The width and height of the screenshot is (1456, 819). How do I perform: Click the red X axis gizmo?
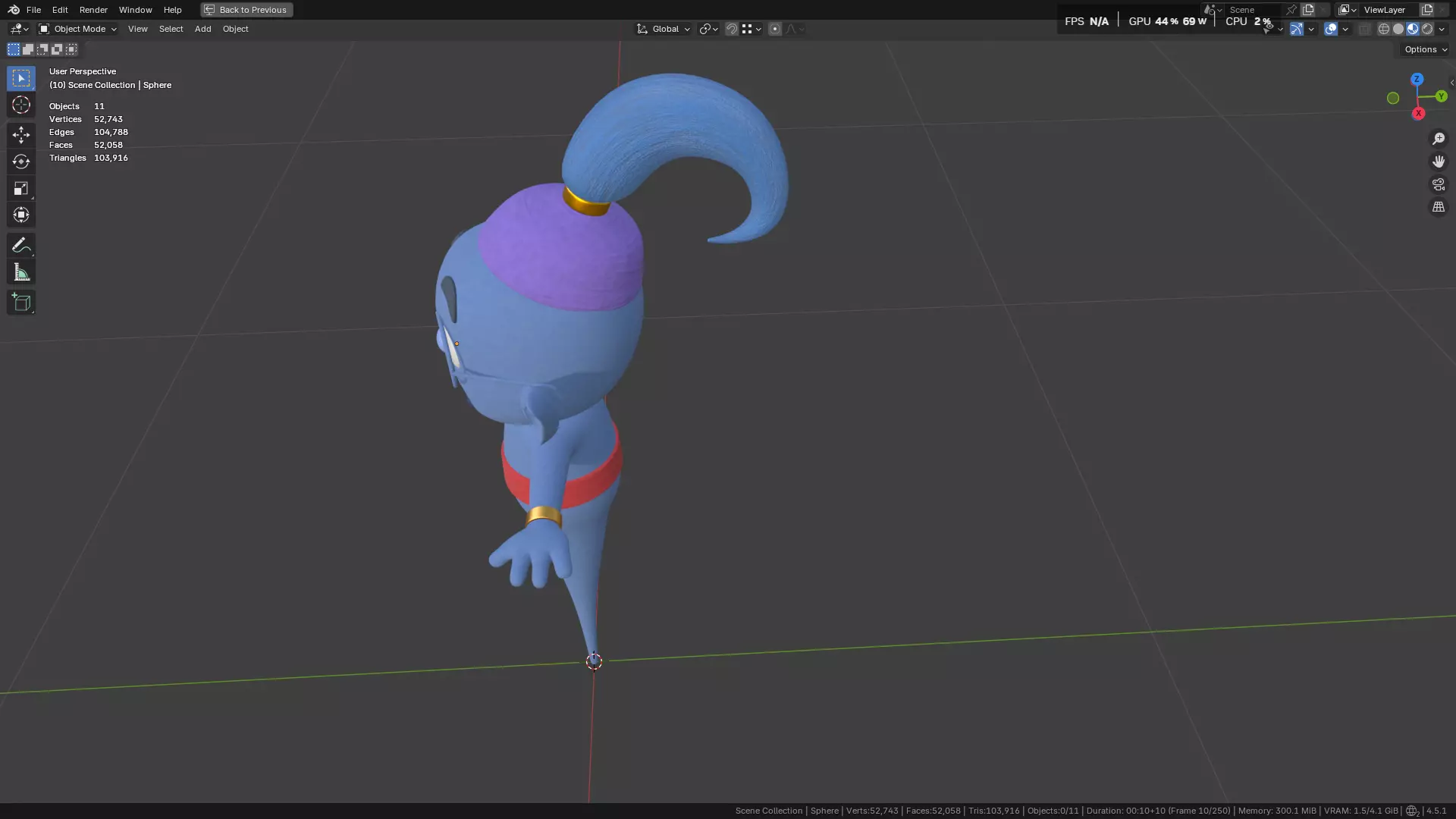[x=1418, y=113]
